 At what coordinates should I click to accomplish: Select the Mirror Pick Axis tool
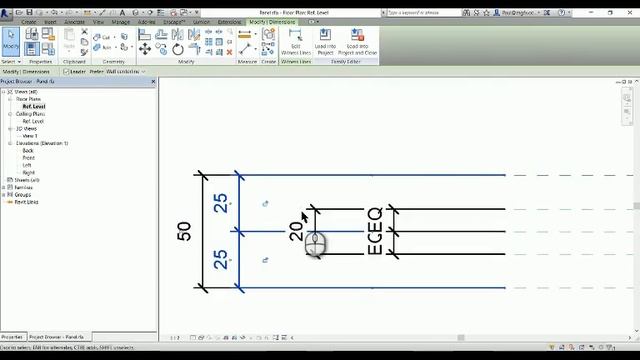pyautogui.click(x=178, y=35)
